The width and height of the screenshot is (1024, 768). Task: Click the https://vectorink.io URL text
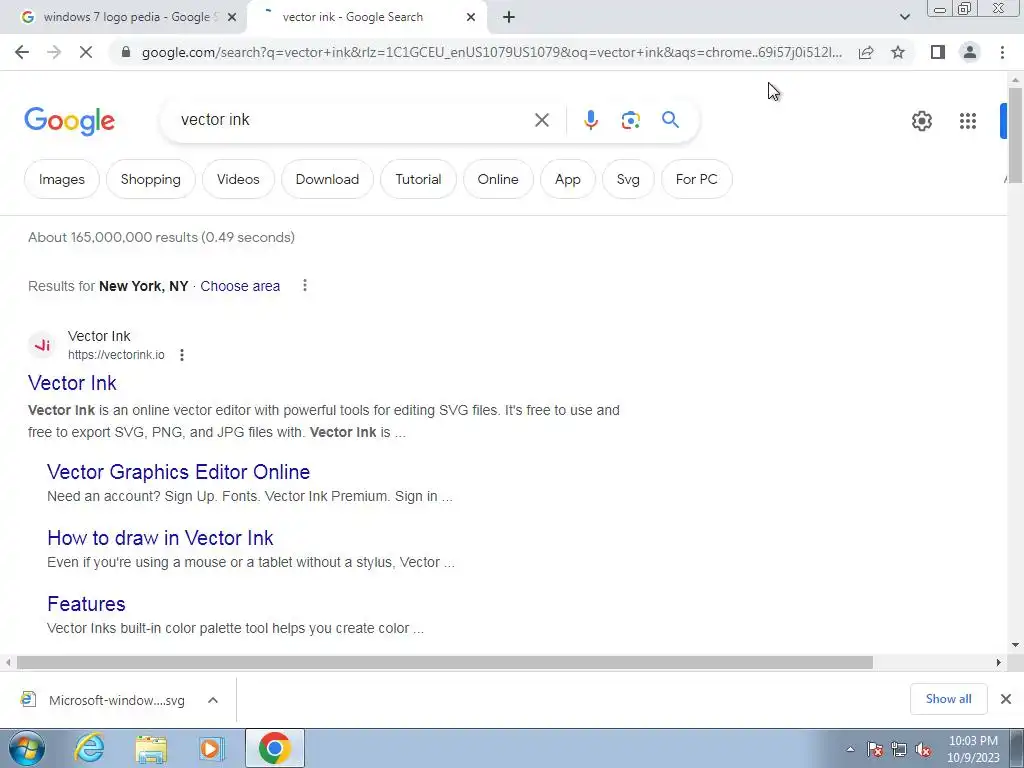pyautogui.click(x=116, y=355)
